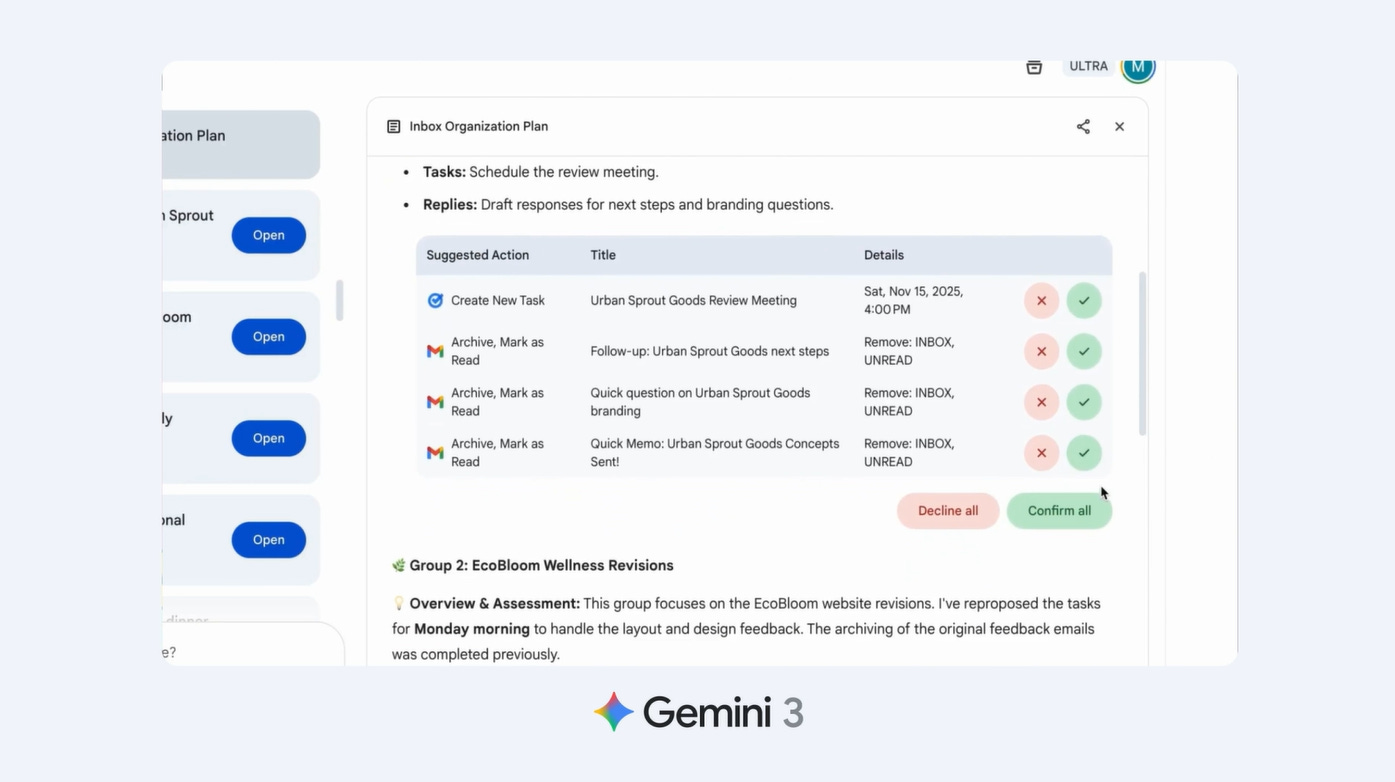Open the account avatar labeled M

pos(1138,67)
